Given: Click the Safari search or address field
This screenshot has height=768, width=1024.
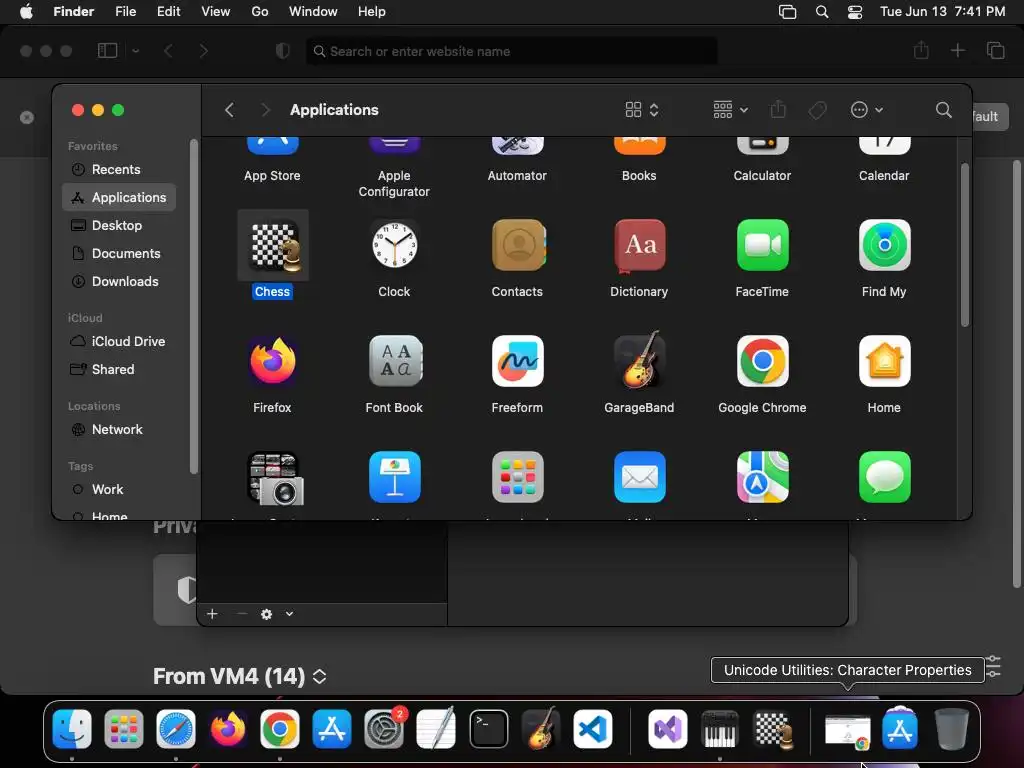Looking at the screenshot, I should click(512, 51).
